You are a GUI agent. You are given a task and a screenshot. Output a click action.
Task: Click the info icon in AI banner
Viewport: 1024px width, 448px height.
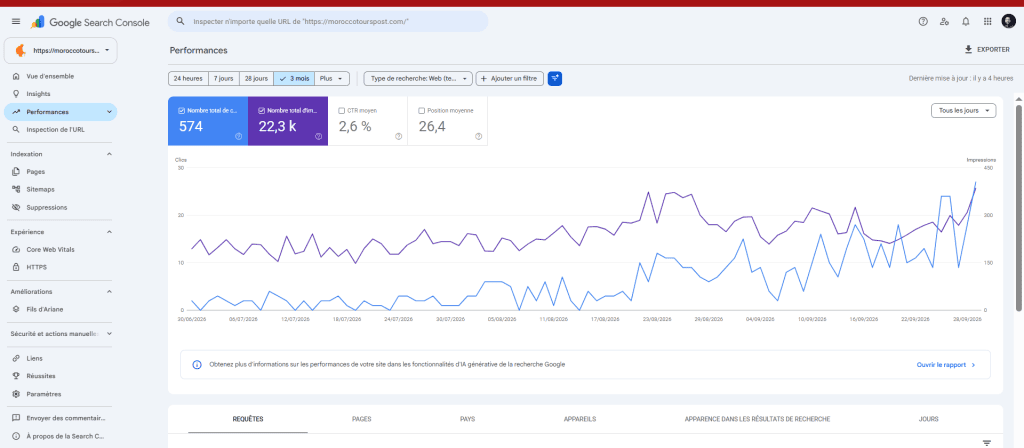[197, 364]
